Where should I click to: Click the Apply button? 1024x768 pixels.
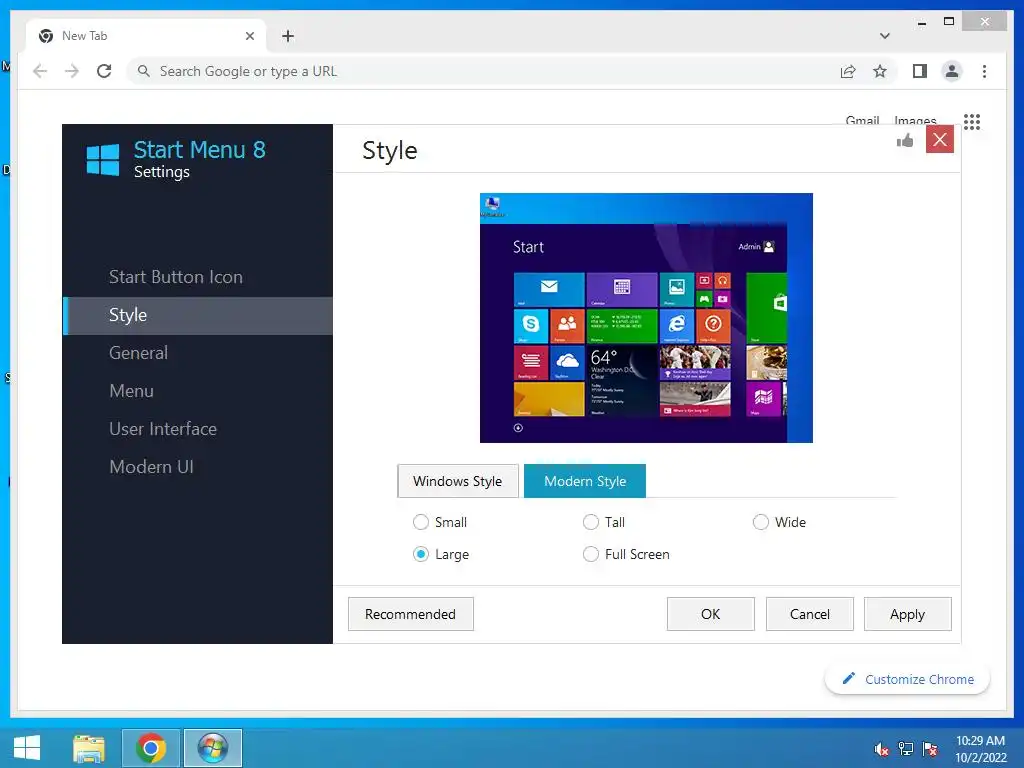pos(908,615)
